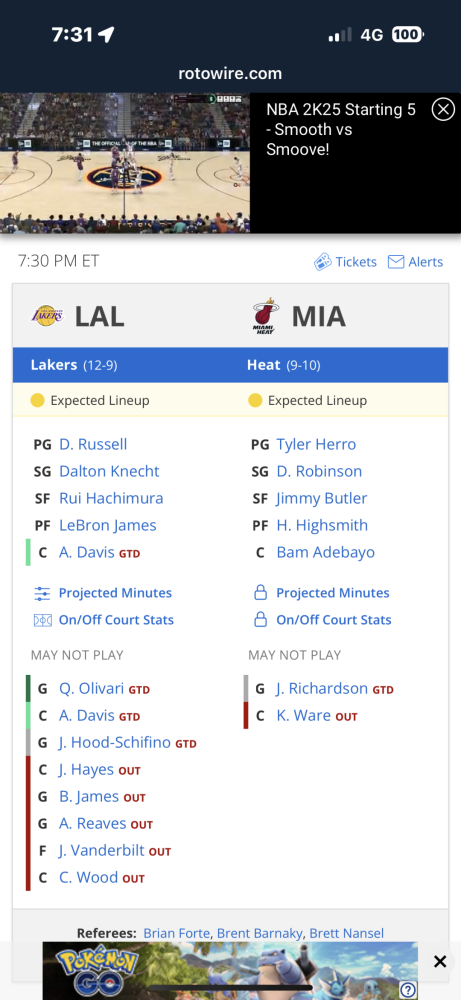Viewport: 461px width, 1000px height.
Task: Open the Lakers team logo
Action: pyautogui.click(x=47, y=316)
